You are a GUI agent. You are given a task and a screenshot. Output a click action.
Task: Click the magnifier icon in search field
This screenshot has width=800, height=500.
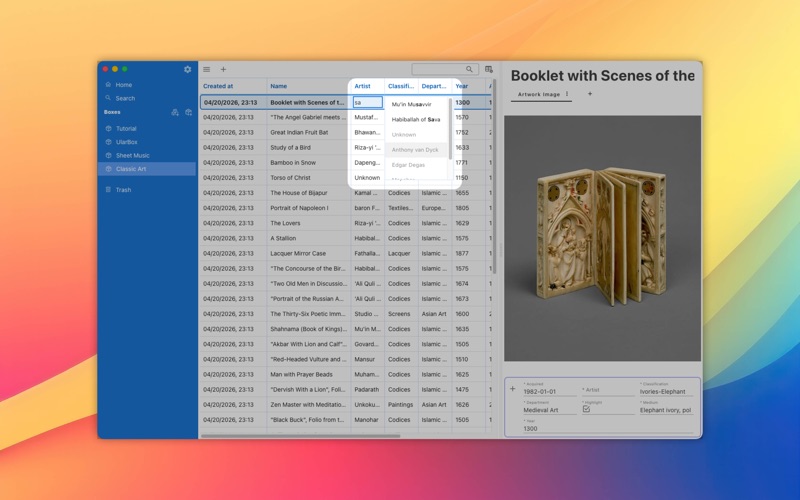pyautogui.click(x=469, y=69)
